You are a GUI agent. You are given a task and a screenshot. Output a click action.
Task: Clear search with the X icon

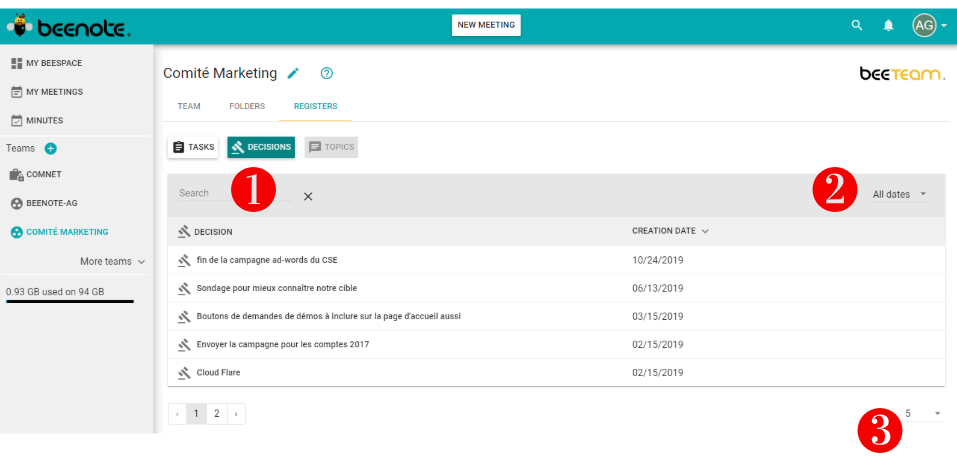tap(308, 196)
